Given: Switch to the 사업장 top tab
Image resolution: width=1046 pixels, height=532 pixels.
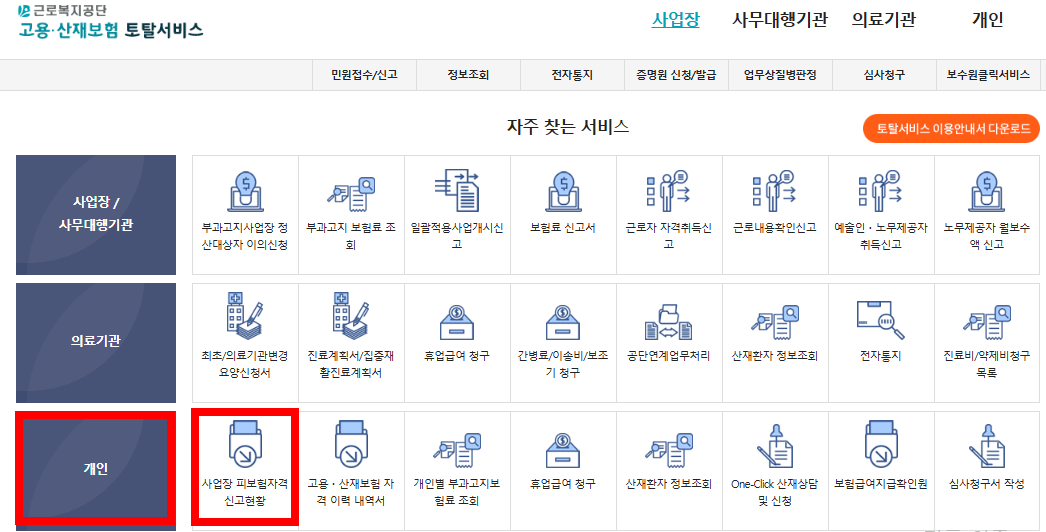Looking at the screenshot, I should (676, 19).
